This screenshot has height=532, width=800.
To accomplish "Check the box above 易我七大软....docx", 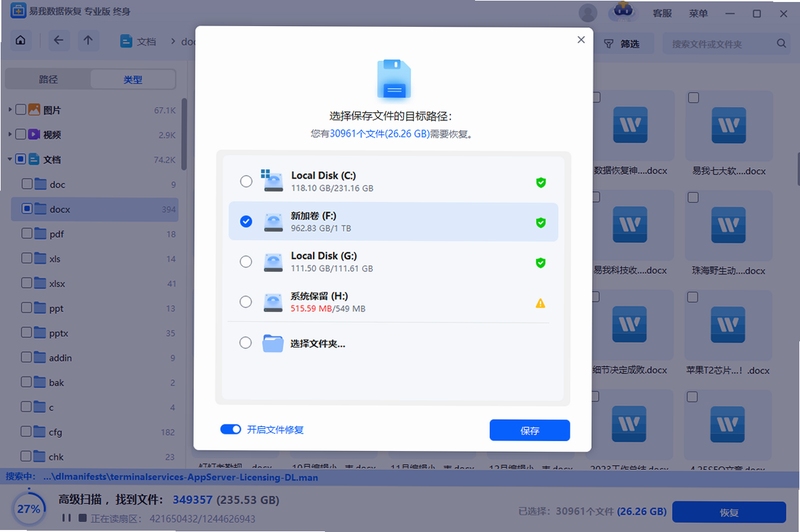I will 693,97.
